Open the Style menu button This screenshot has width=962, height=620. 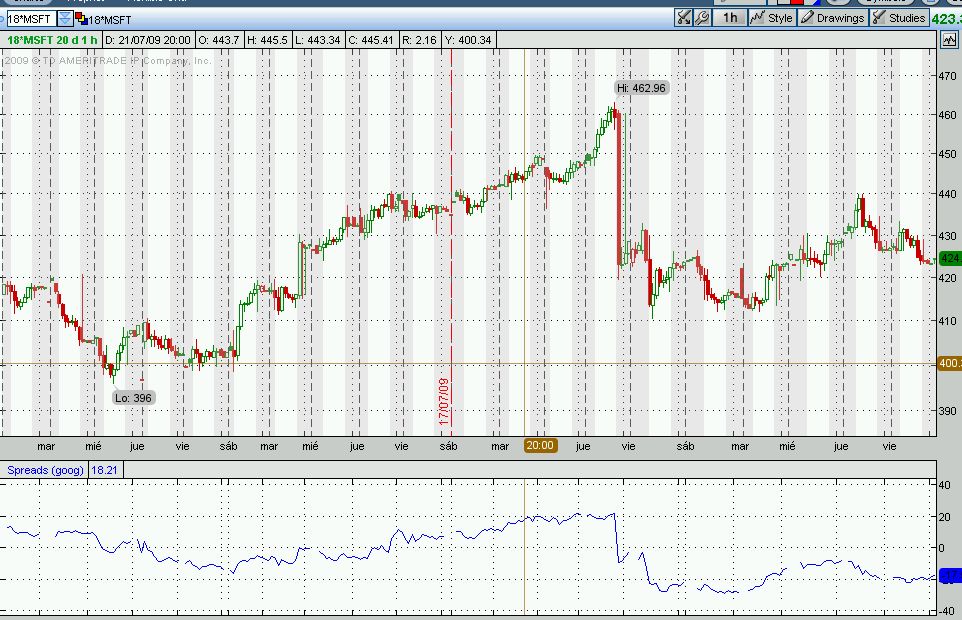click(x=772, y=18)
